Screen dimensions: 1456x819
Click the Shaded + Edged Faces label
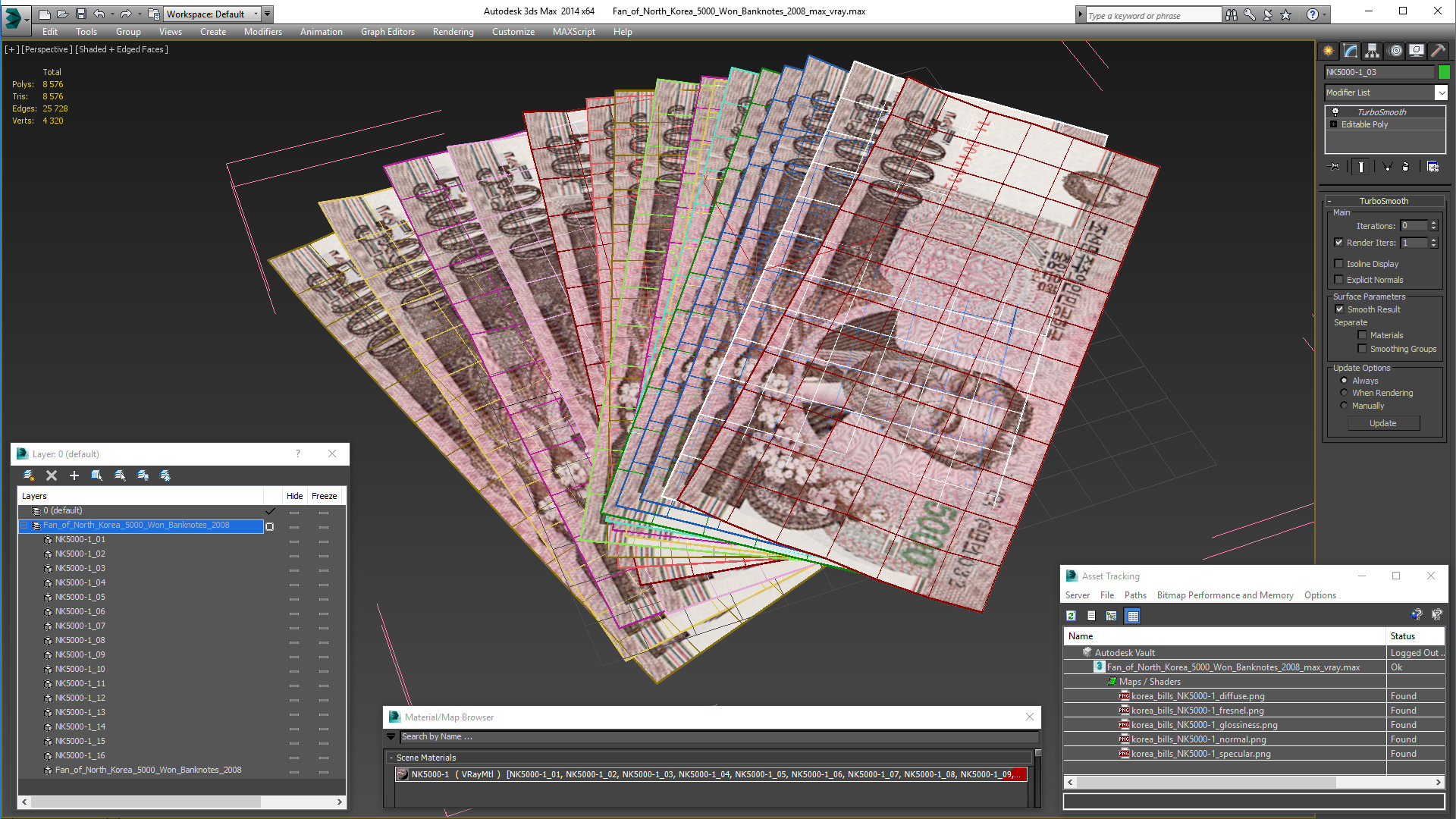[x=121, y=49]
